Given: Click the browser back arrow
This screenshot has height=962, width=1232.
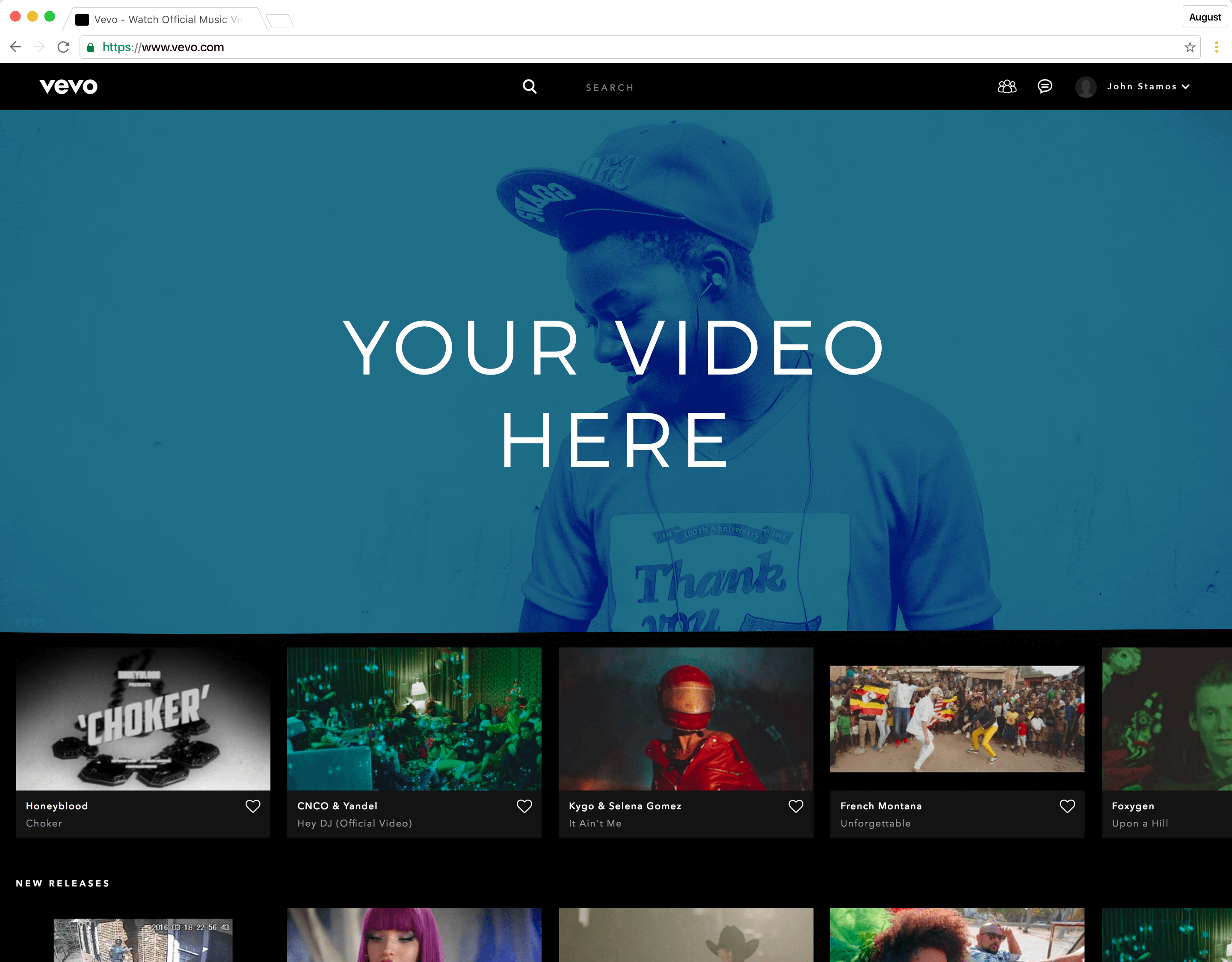Looking at the screenshot, I should (x=15, y=47).
